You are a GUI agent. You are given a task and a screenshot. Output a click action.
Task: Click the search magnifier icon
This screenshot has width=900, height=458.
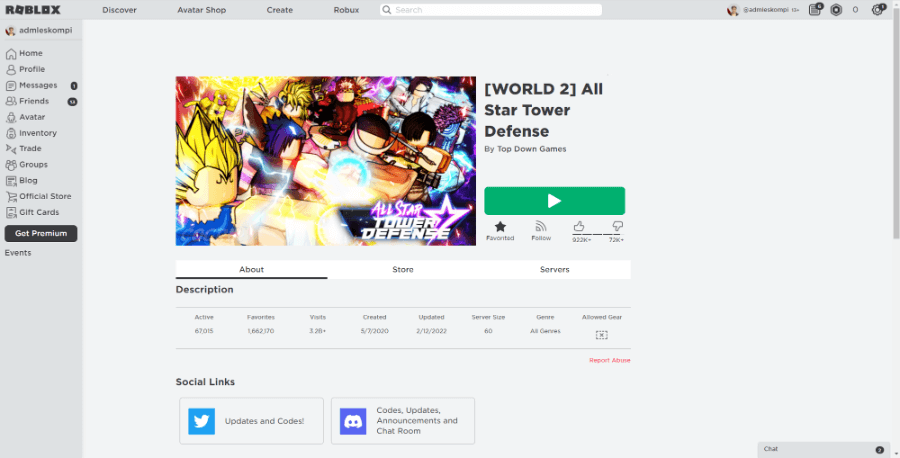pos(387,10)
